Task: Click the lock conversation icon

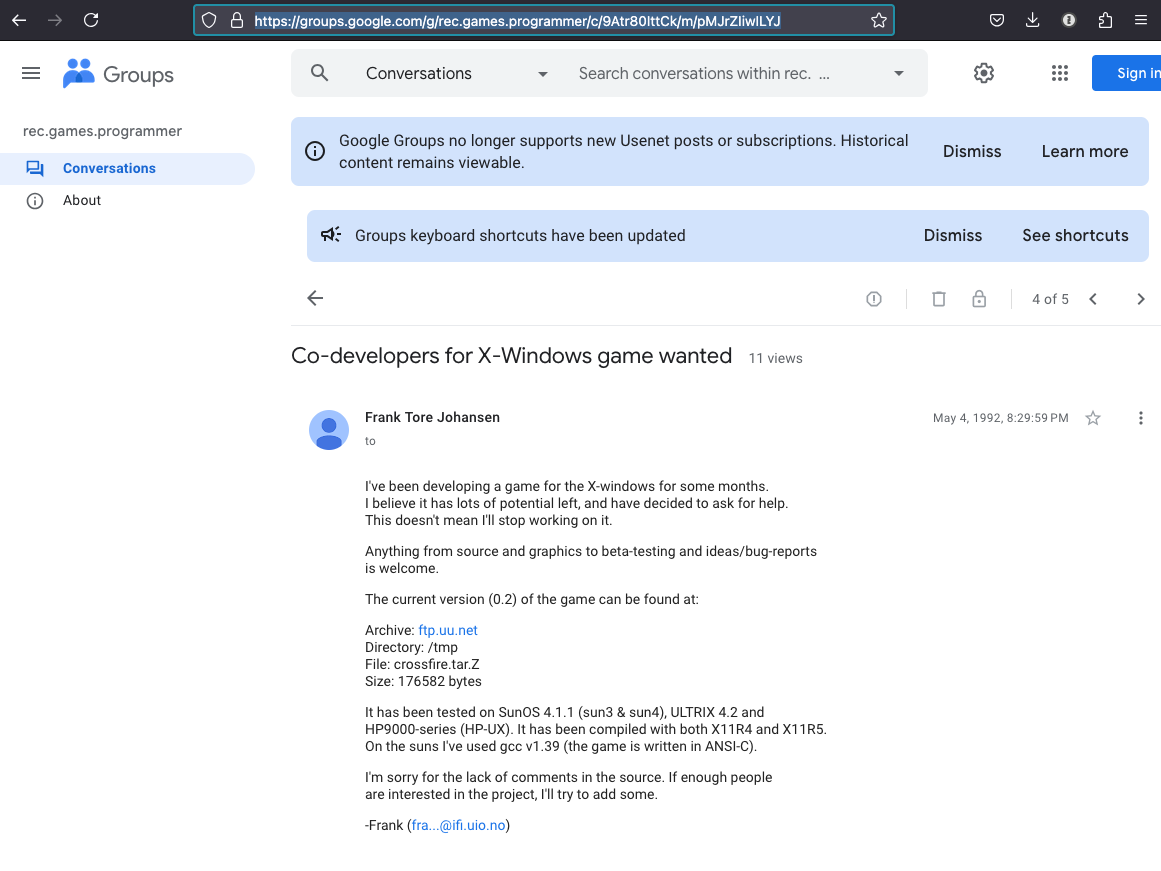Action: point(979,299)
